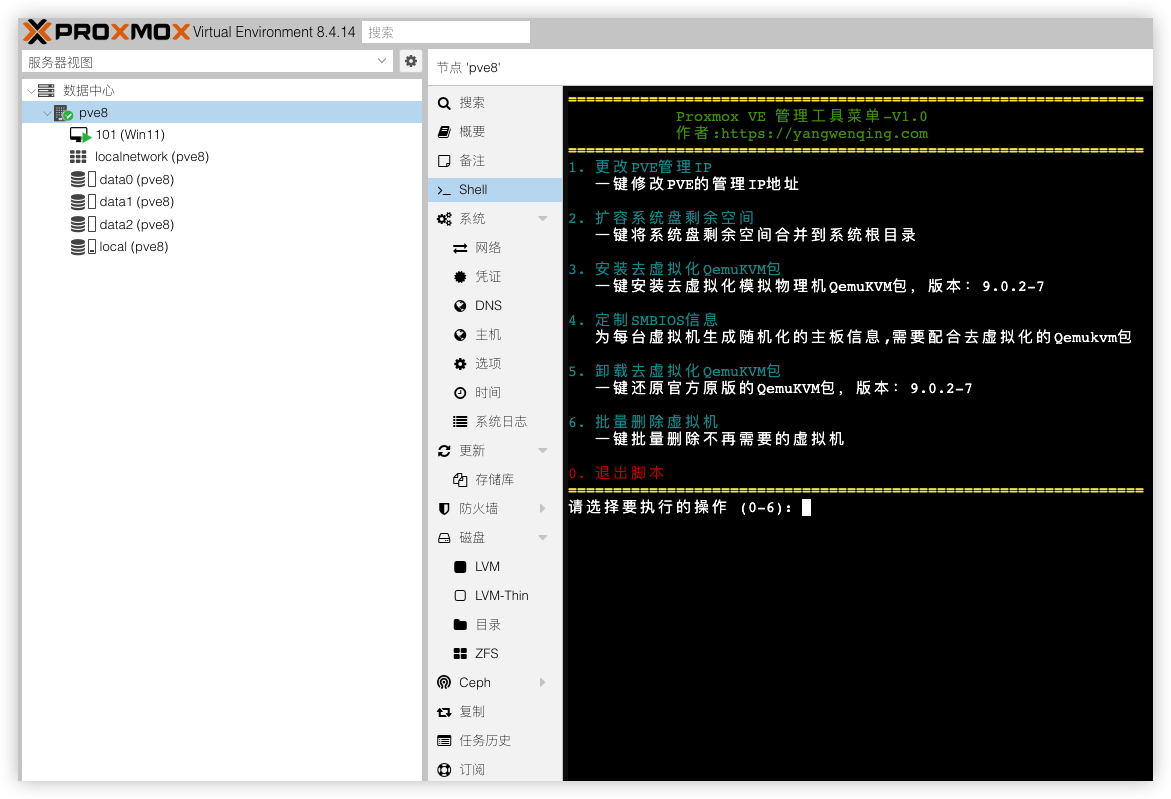Viewport: 1171px width, 799px height.
Task: Open the 服务器视图 view dropdown
Action: (x=208, y=61)
